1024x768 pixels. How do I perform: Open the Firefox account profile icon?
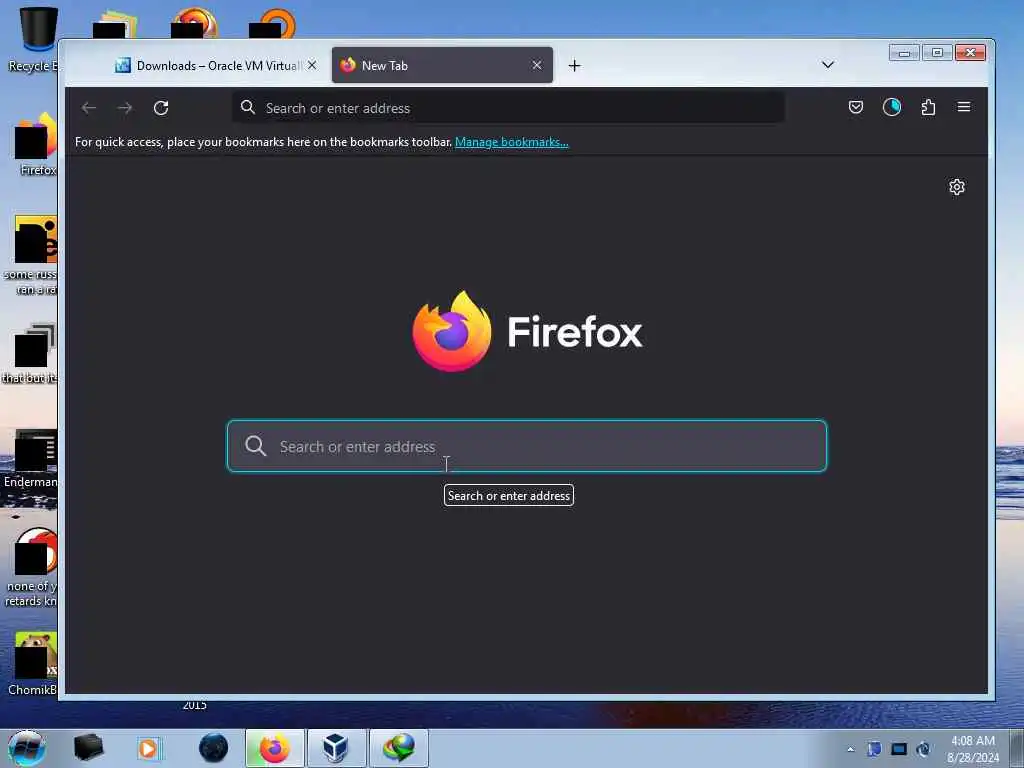891,107
